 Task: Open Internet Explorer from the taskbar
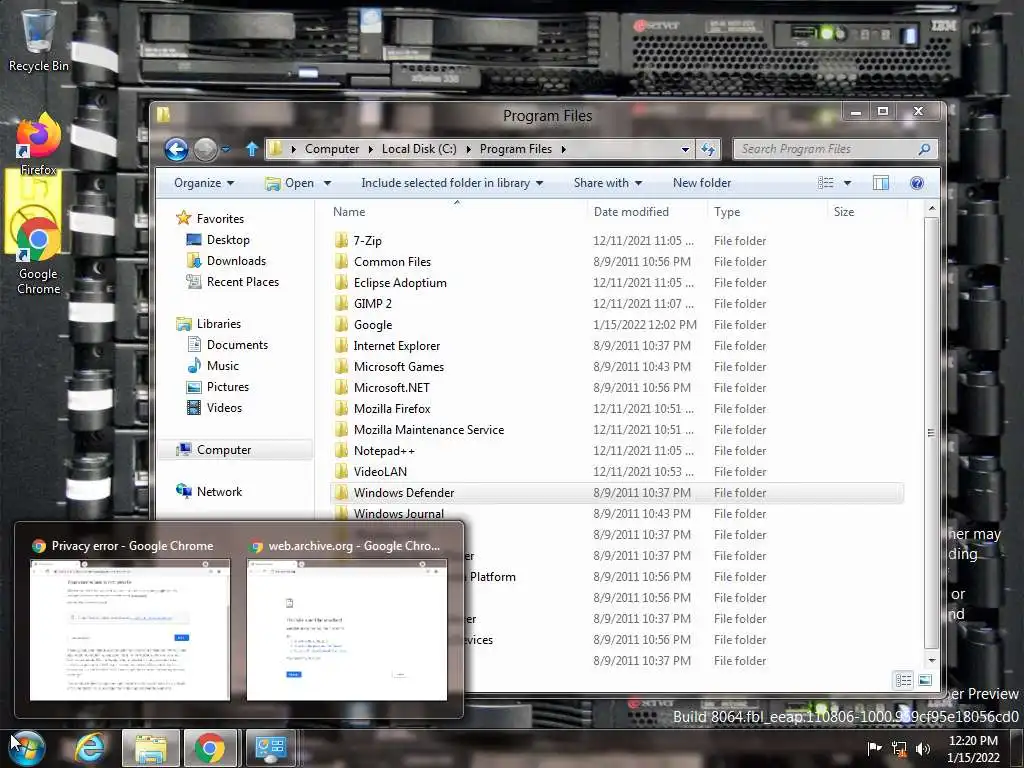[89, 748]
